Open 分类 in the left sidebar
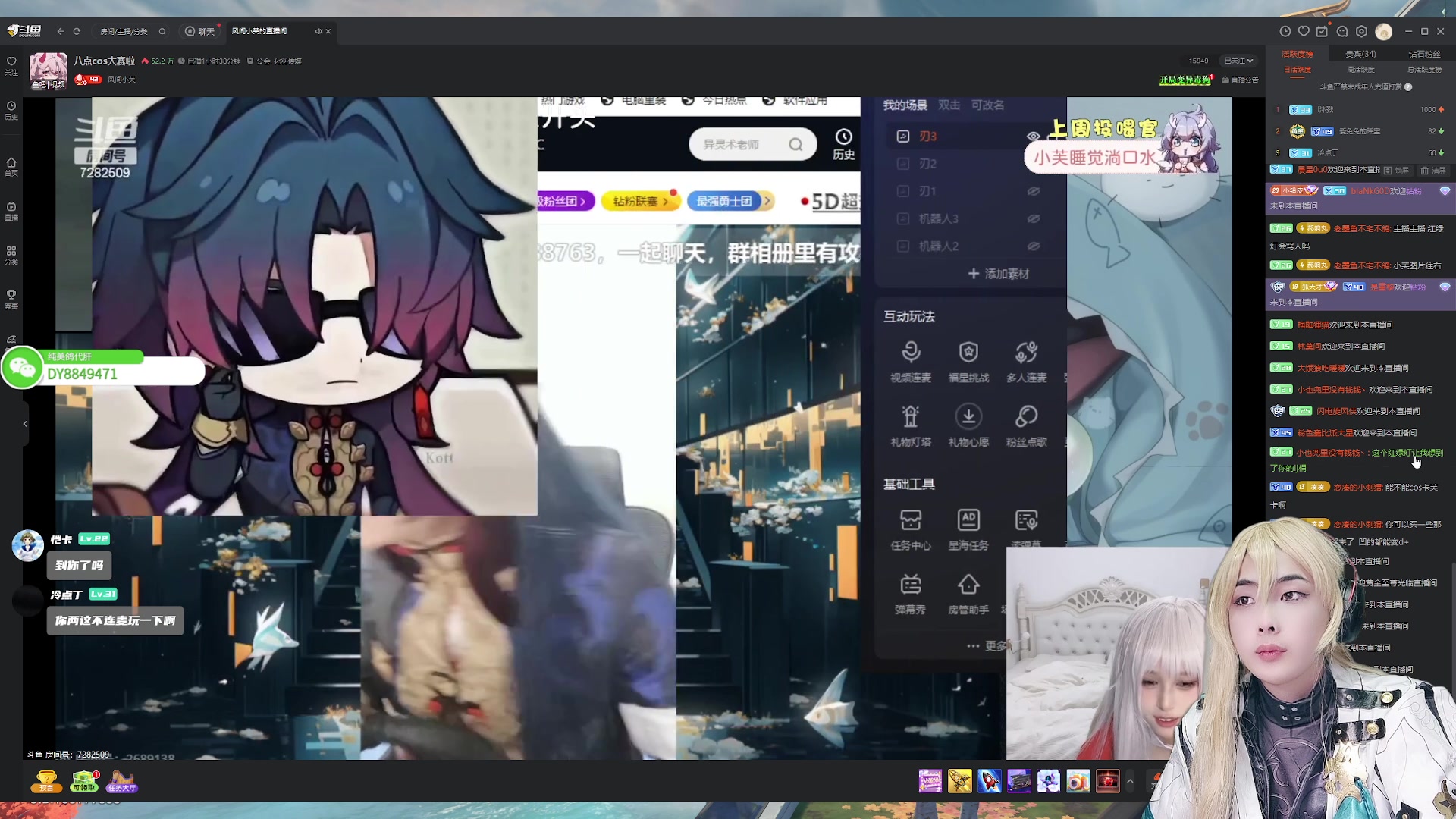 click(x=11, y=255)
